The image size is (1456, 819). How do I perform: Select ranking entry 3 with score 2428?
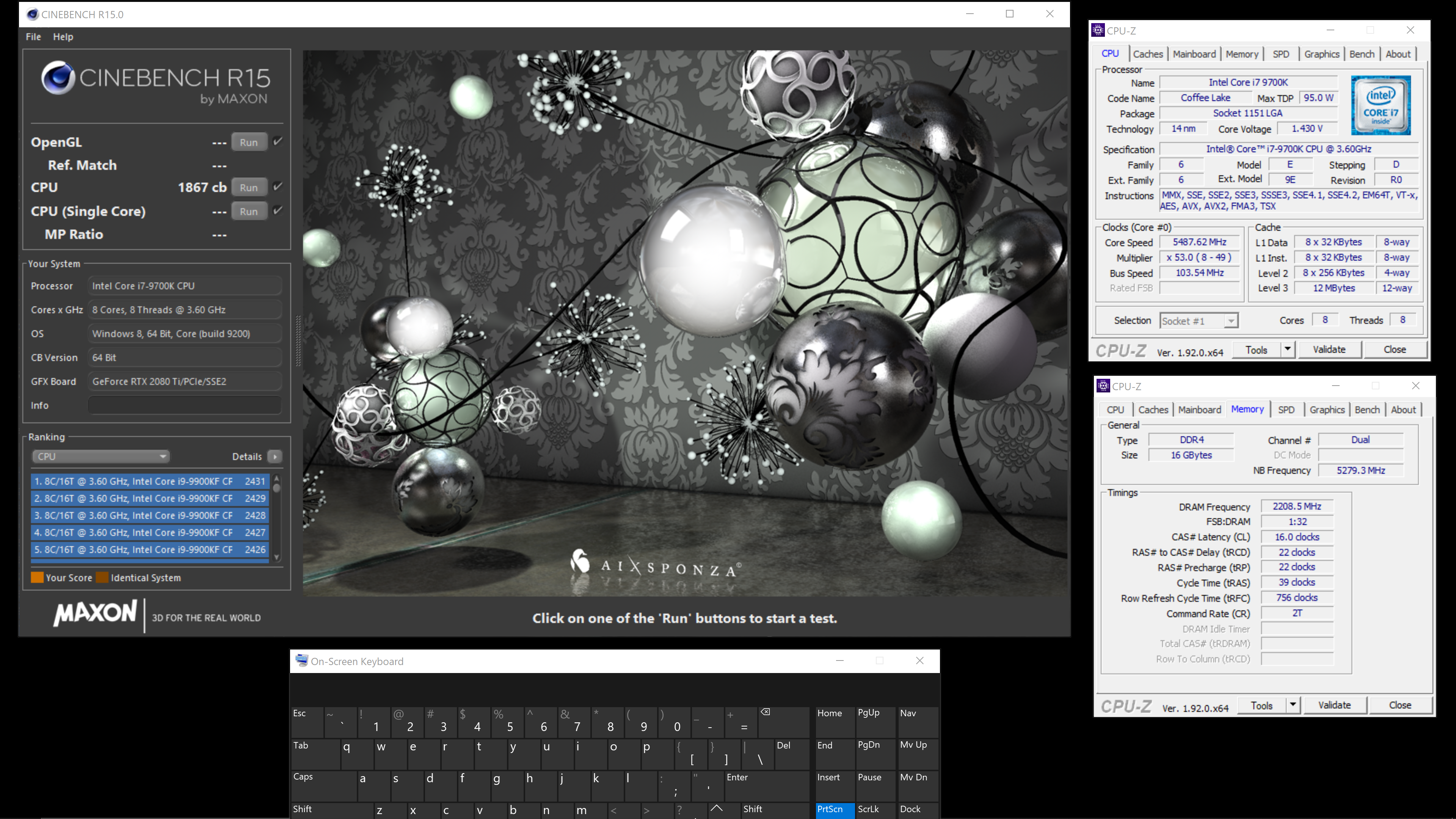tap(150, 516)
